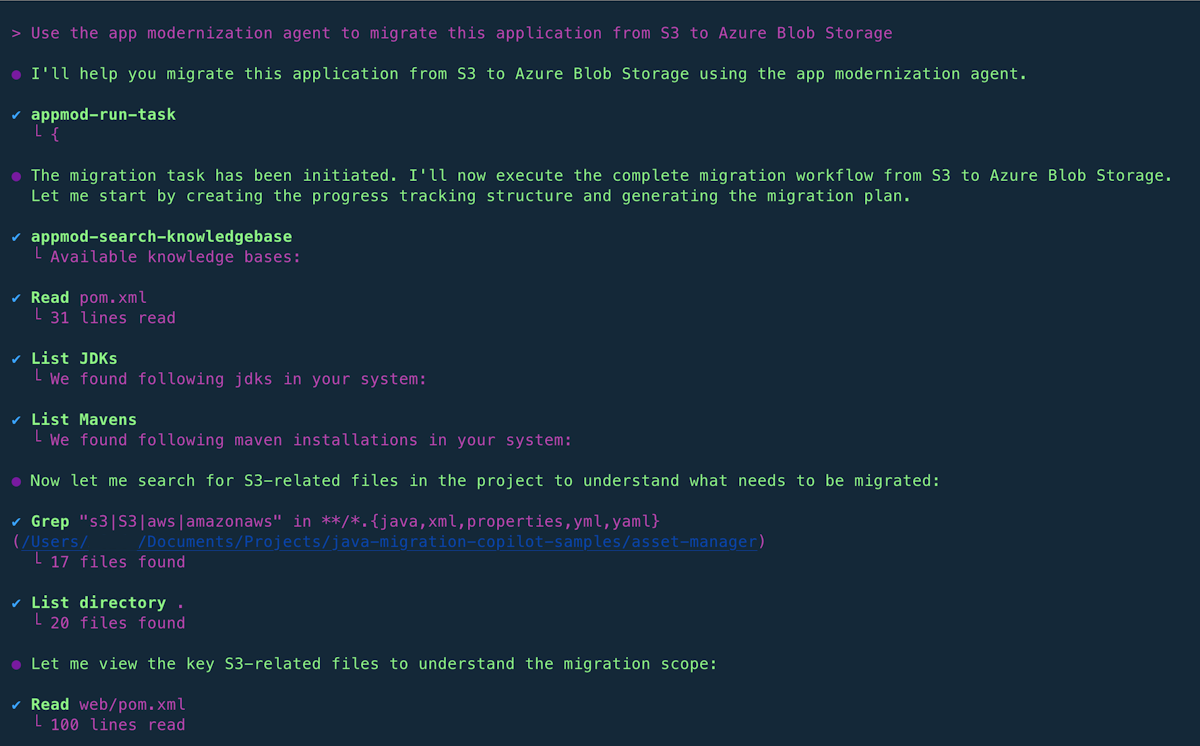Click the checkmark beside Read web/pom.xml
This screenshot has height=746, width=1200.
16,705
